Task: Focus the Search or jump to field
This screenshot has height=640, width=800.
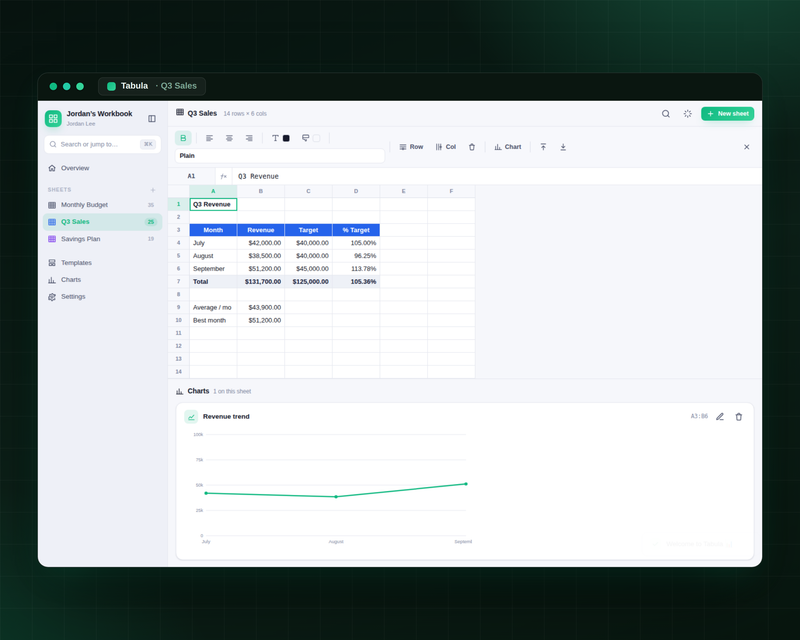Action: point(103,144)
